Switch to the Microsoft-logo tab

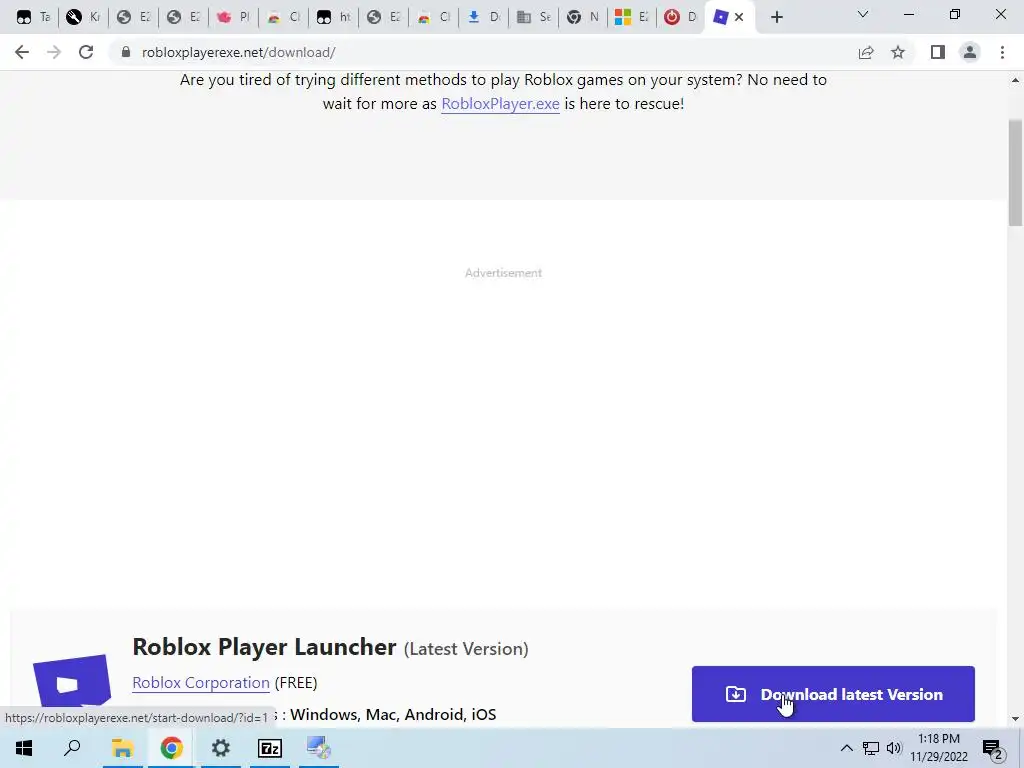point(633,18)
